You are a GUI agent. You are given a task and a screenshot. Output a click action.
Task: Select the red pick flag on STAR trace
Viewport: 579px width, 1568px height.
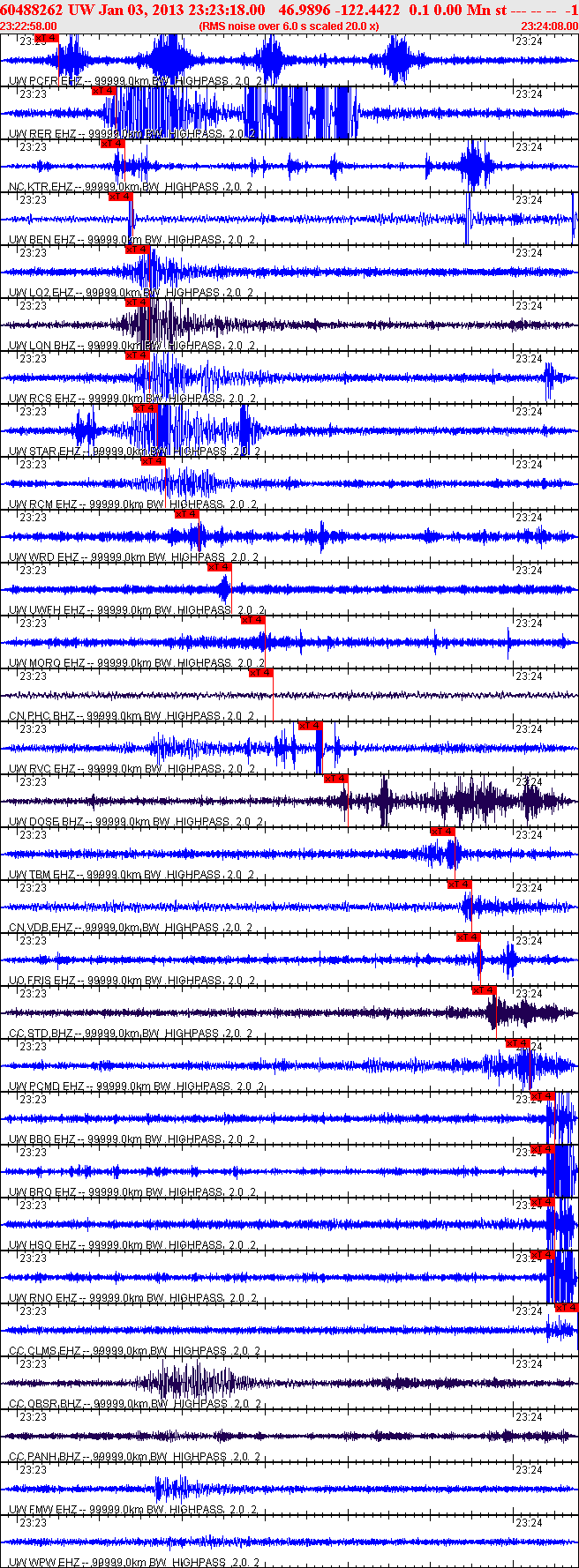click(x=146, y=408)
